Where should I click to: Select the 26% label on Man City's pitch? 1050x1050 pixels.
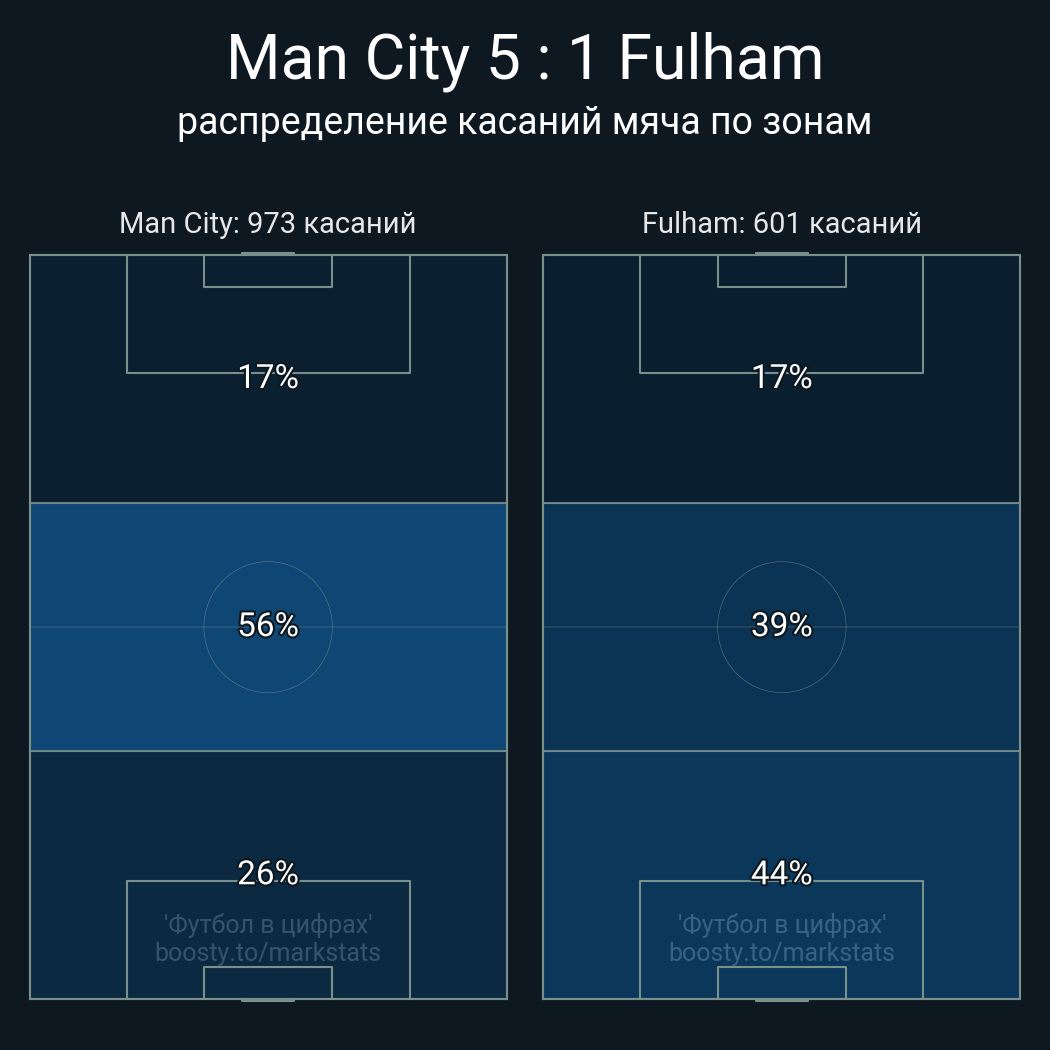click(268, 873)
